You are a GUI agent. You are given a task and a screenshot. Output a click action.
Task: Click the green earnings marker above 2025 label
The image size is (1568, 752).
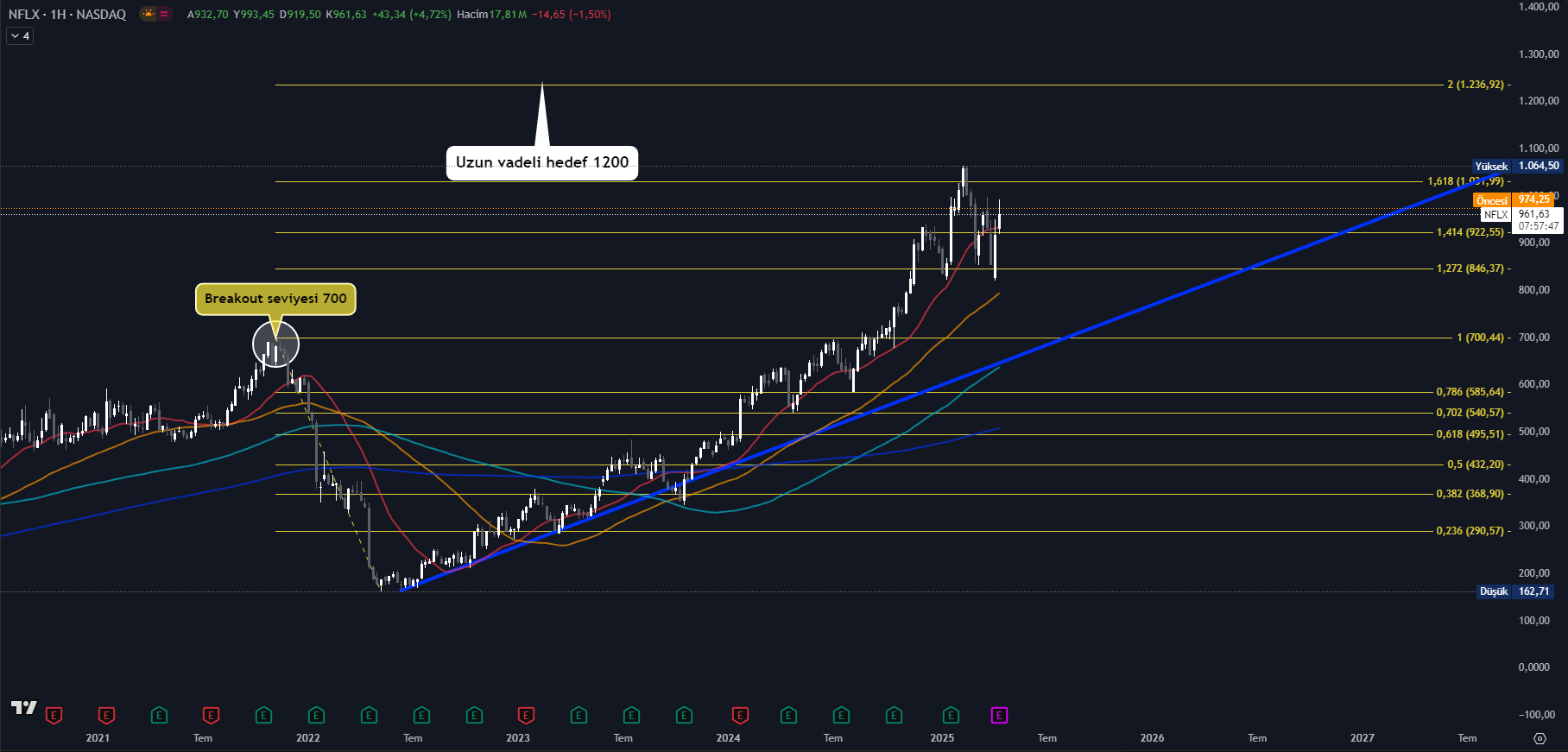pyautogui.click(x=951, y=715)
